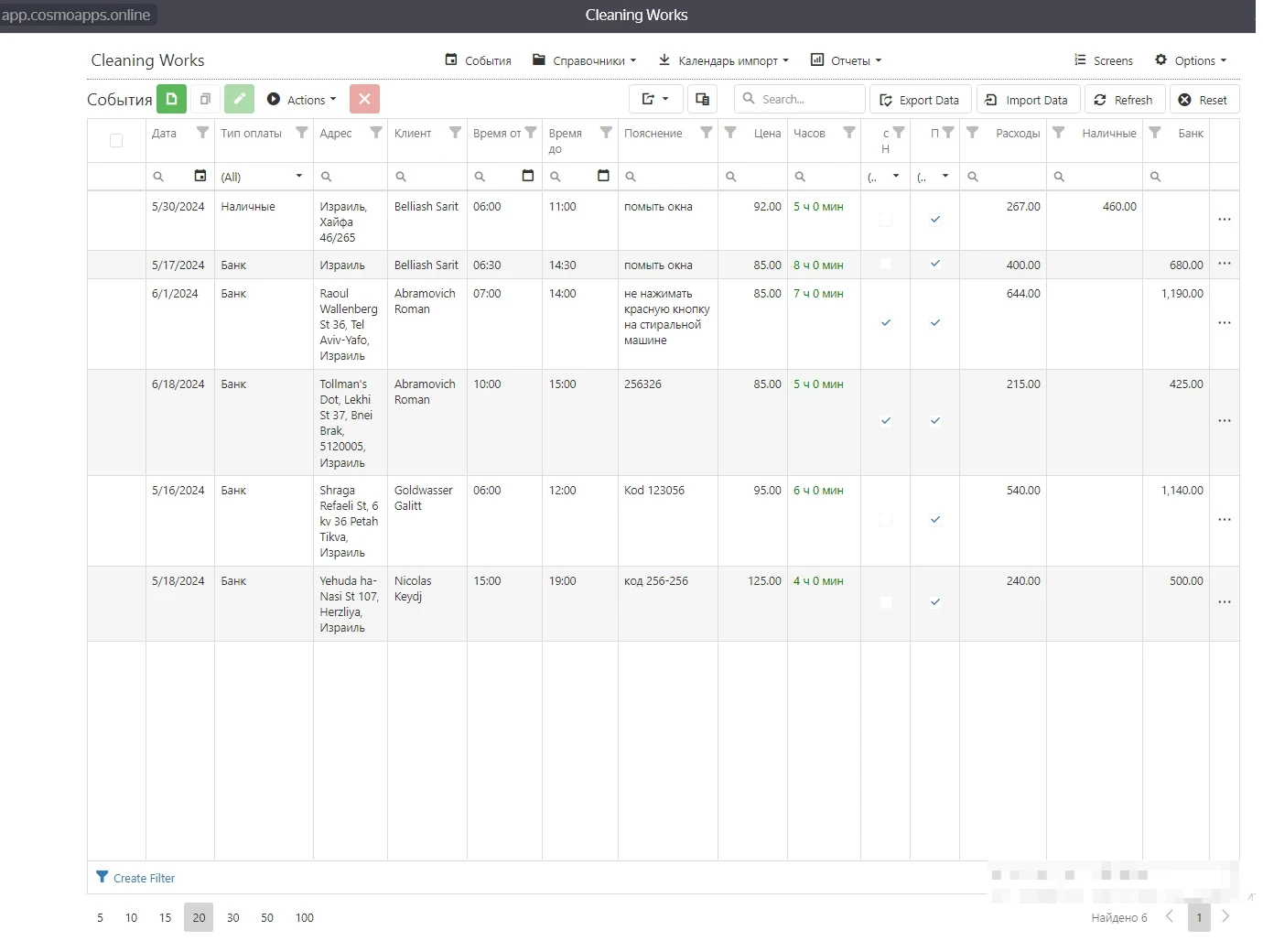
Task: Toggle П checkbox in 5/16/2024 row
Action: pyautogui.click(x=934, y=520)
